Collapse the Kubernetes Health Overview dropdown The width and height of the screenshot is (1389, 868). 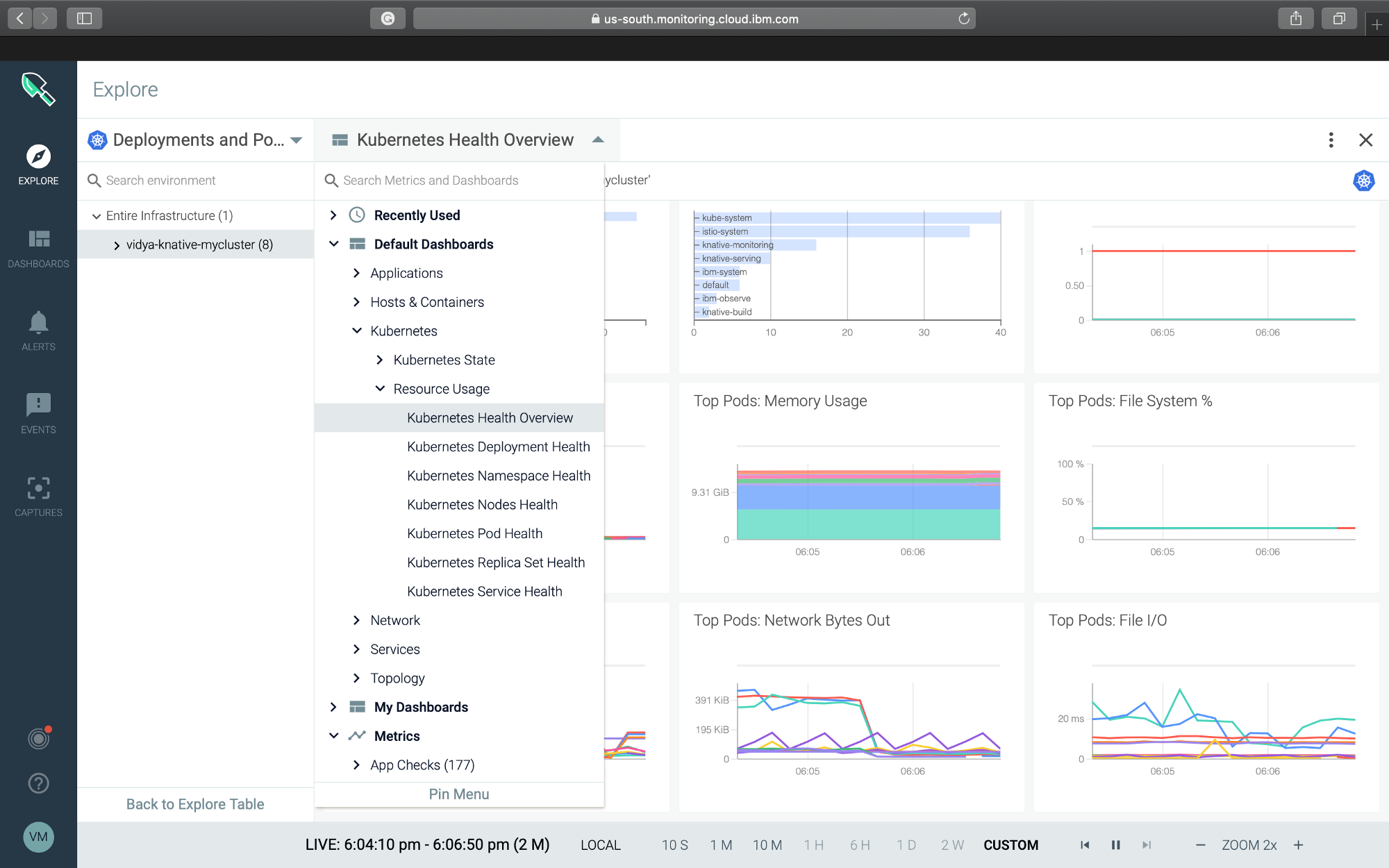[598, 140]
